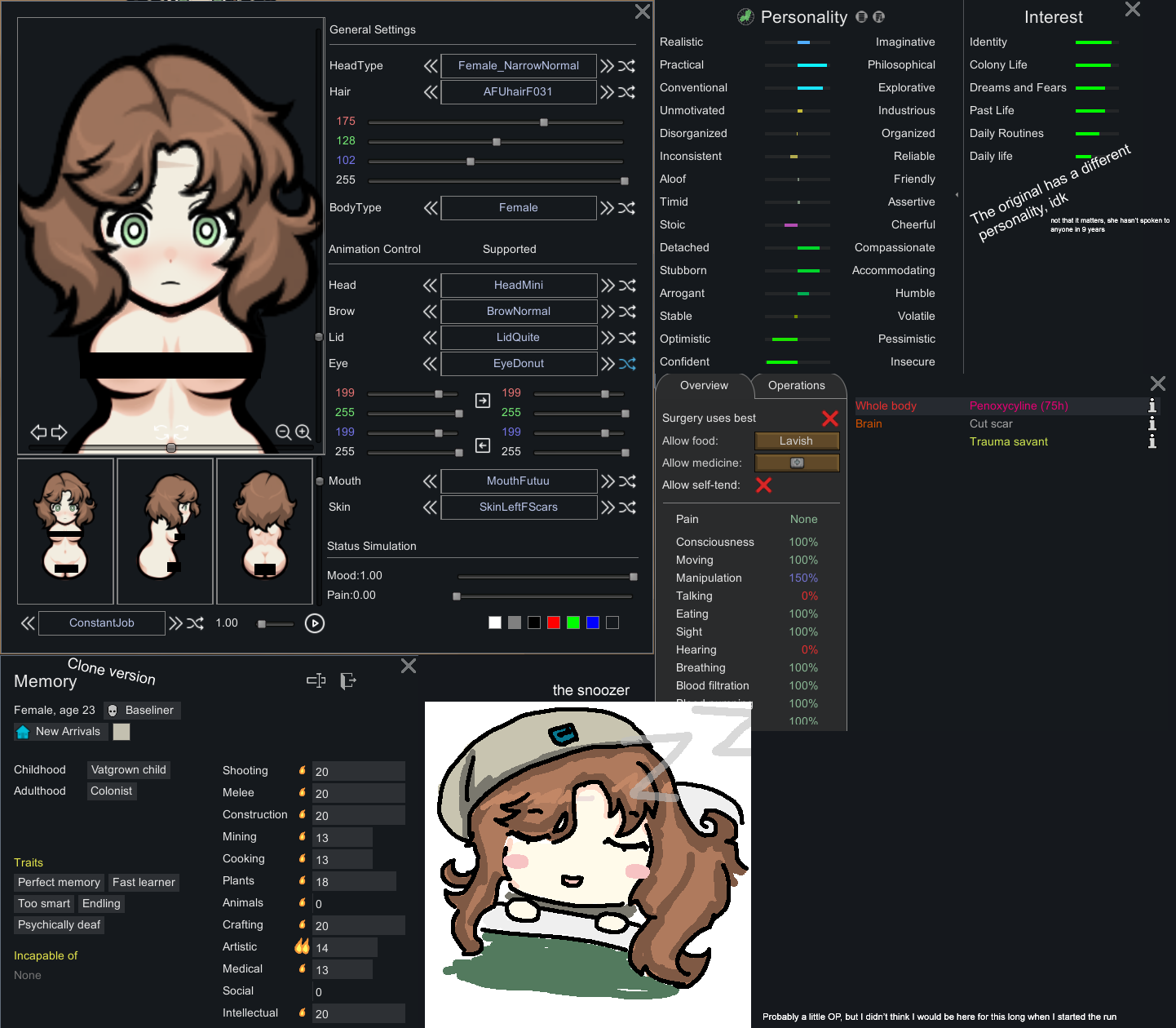Randomize the Hair style

[626, 92]
